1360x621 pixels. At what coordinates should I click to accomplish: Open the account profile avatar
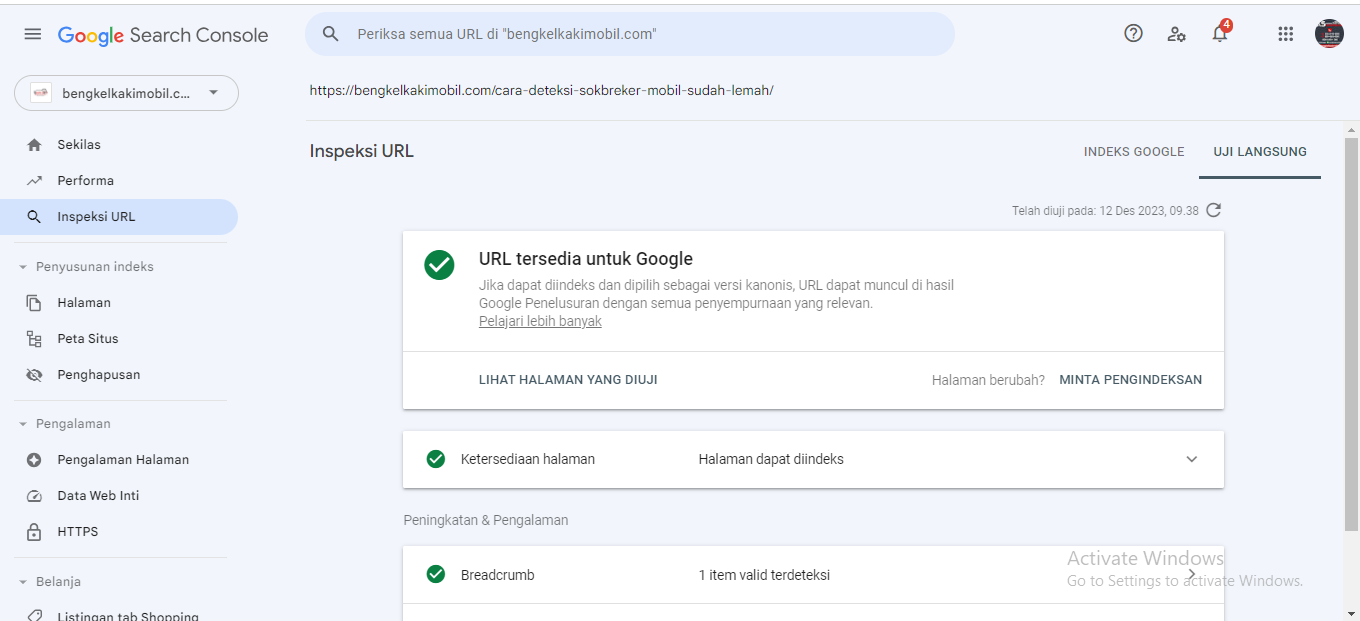pyautogui.click(x=1329, y=34)
